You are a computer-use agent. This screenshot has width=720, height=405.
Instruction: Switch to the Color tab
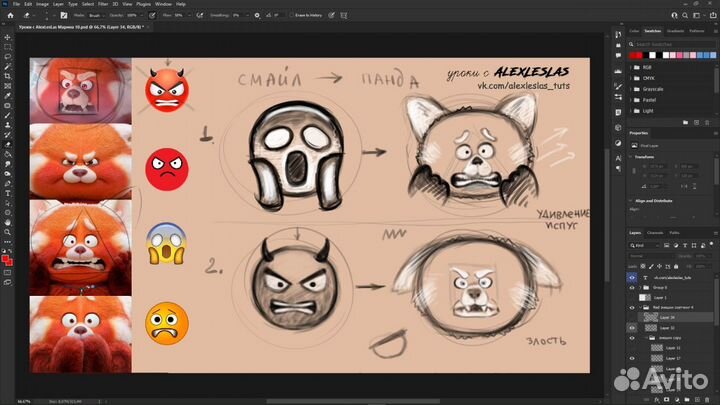(634, 31)
